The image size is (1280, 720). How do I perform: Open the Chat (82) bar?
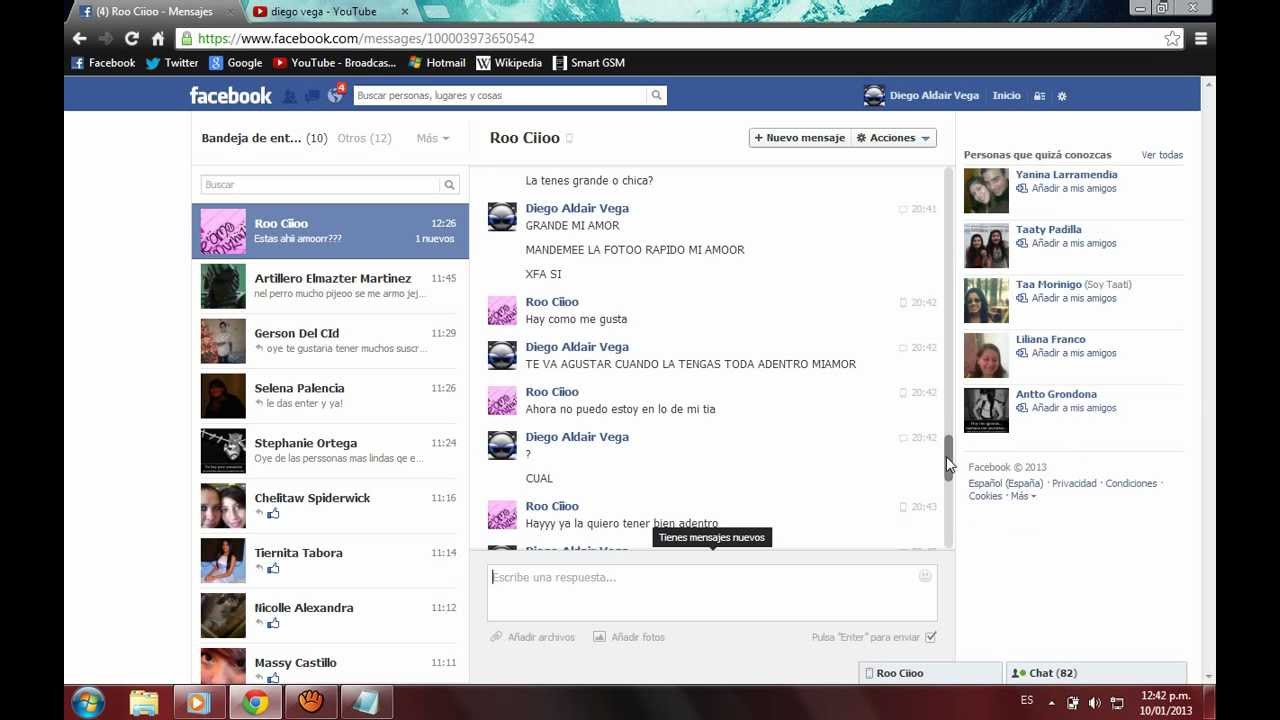(1096, 673)
